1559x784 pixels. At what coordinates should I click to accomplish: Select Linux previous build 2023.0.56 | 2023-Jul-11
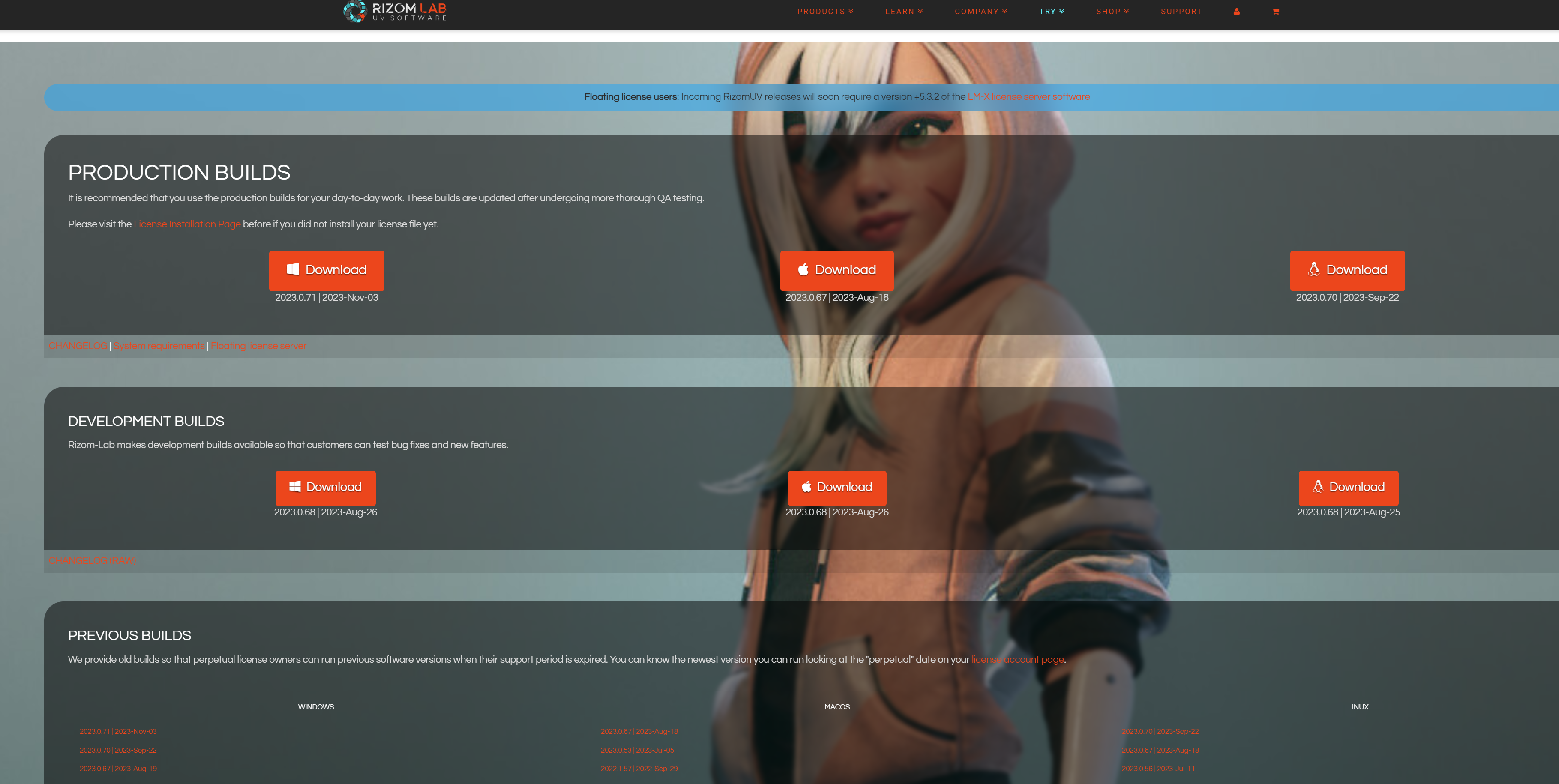[1158, 769]
